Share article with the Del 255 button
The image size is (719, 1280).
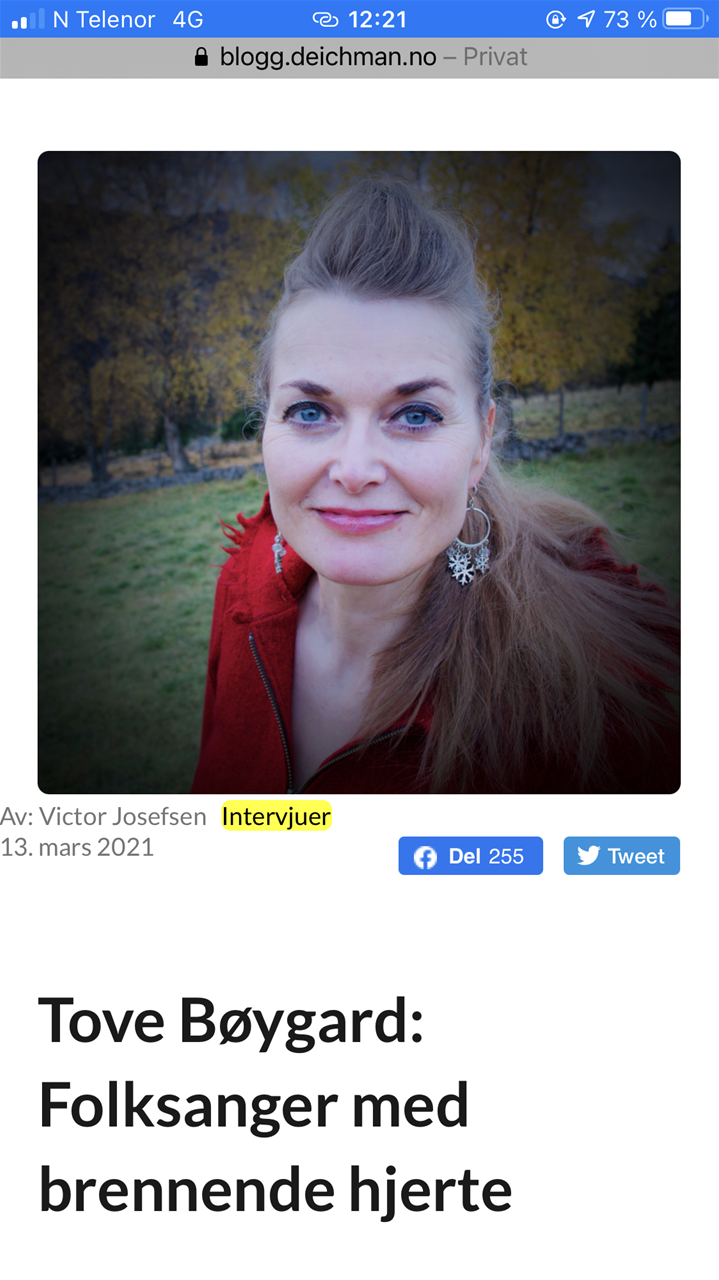pyautogui.click(x=470, y=856)
